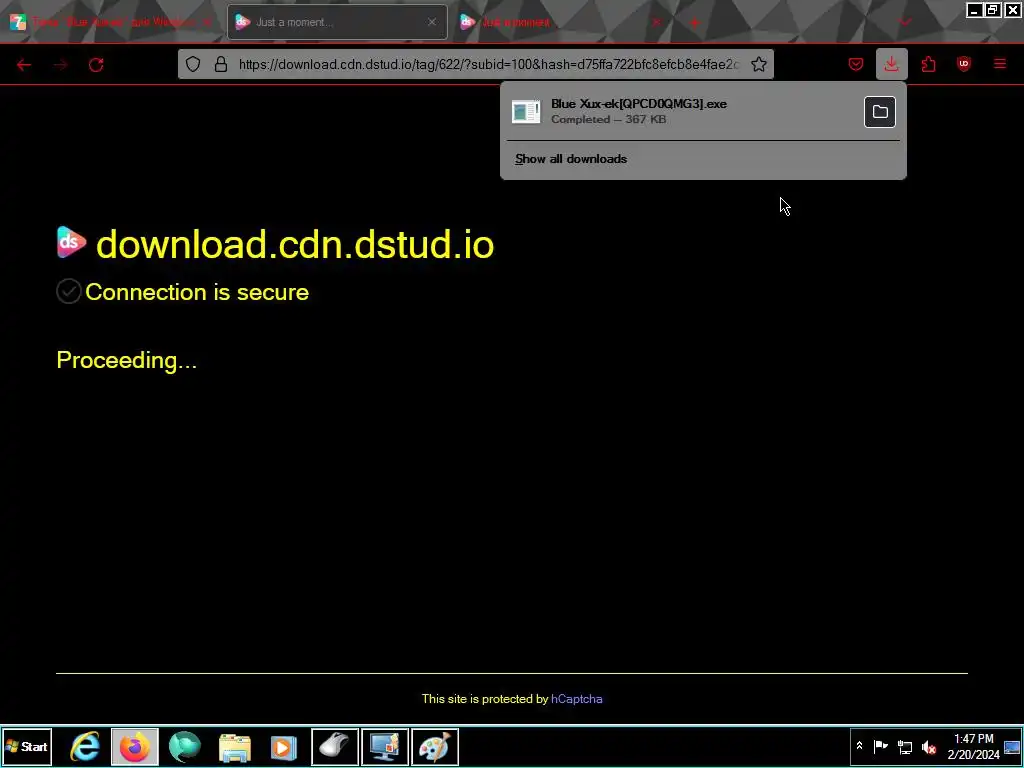
Task: Minimize the browser window
Action: tap(974, 10)
